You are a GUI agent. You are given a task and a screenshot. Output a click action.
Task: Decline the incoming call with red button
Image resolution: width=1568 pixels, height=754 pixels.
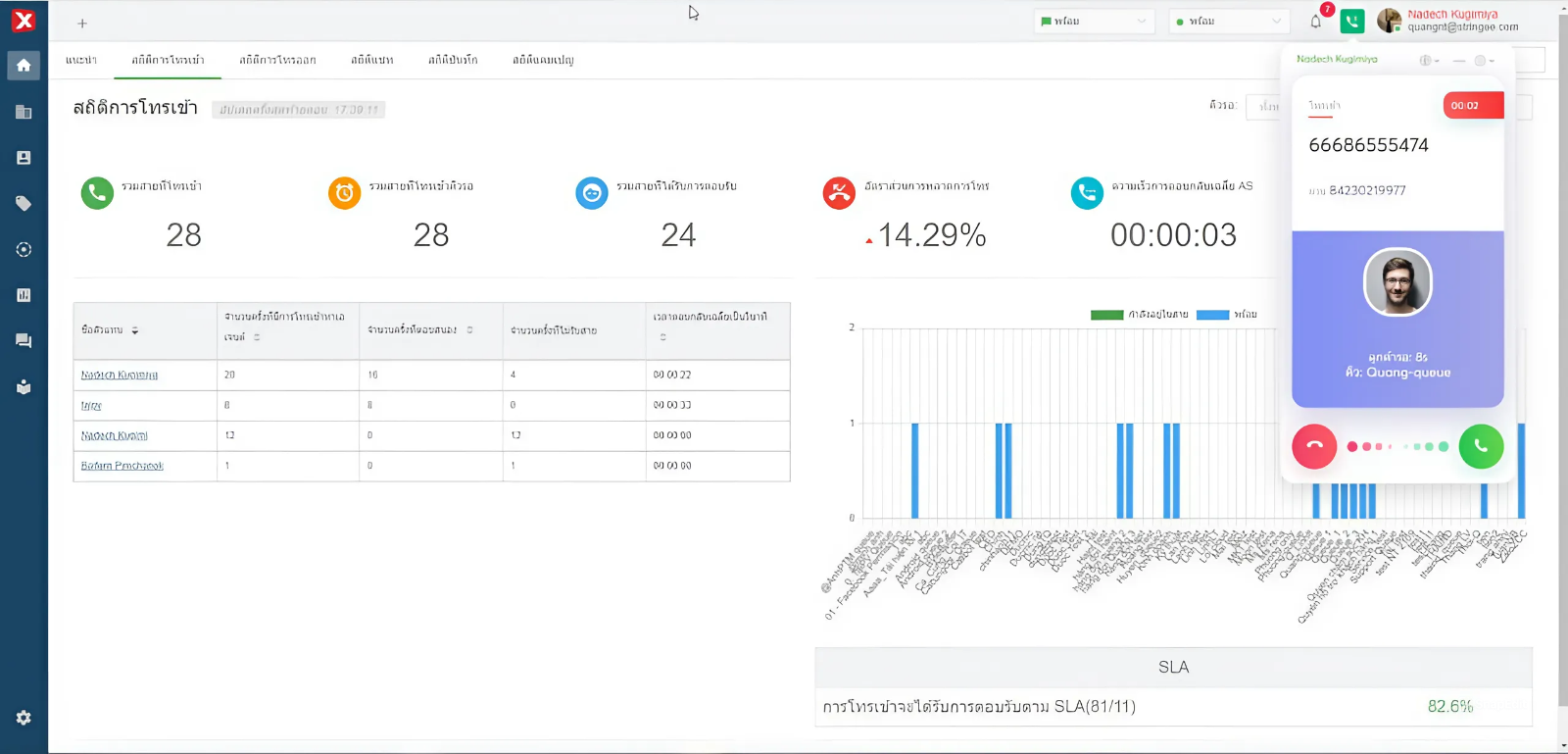1314,447
